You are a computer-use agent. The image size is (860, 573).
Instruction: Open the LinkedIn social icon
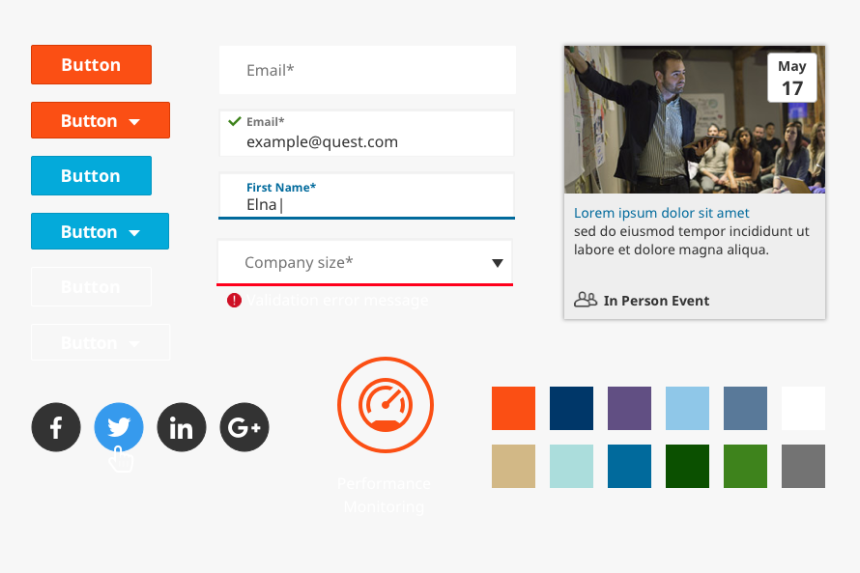[x=181, y=428]
